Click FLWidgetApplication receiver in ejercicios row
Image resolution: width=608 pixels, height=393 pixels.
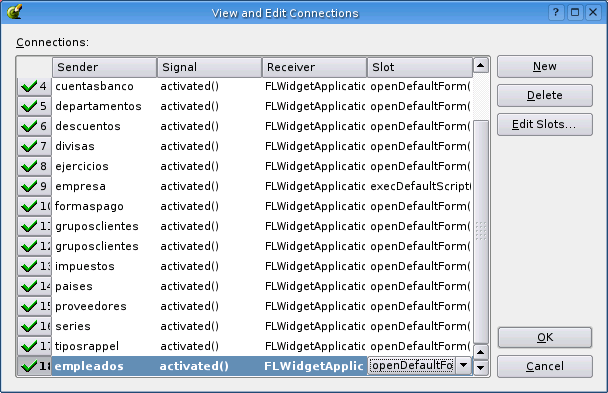click(x=315, y=166)
